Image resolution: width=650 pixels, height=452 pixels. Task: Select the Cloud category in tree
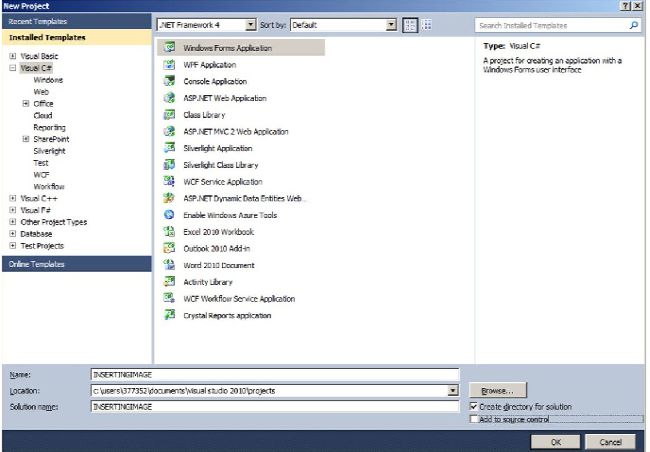[43, 115]
